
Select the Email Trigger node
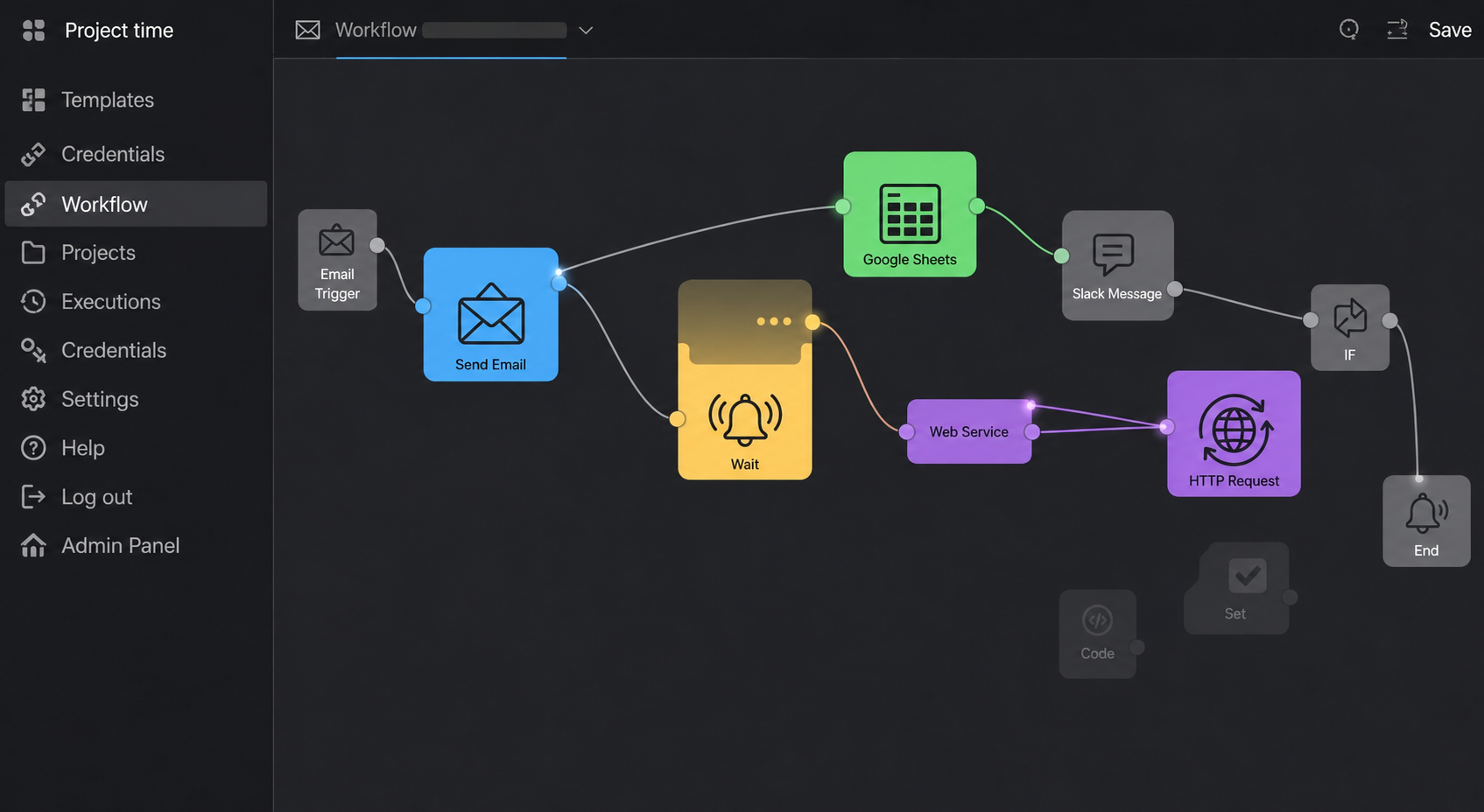pyautogui.click(x=337, y=260)
